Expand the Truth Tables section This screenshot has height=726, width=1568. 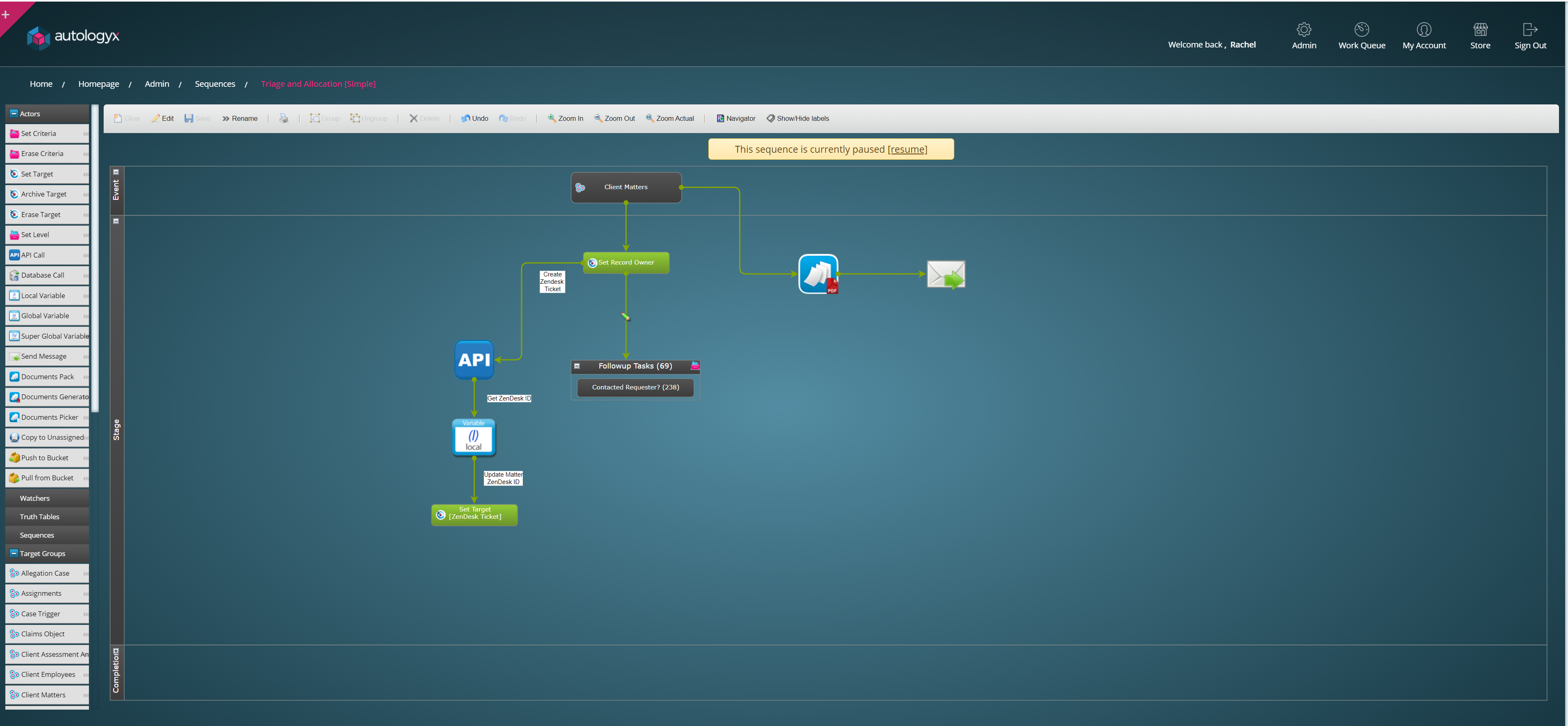tap(47, 517)
